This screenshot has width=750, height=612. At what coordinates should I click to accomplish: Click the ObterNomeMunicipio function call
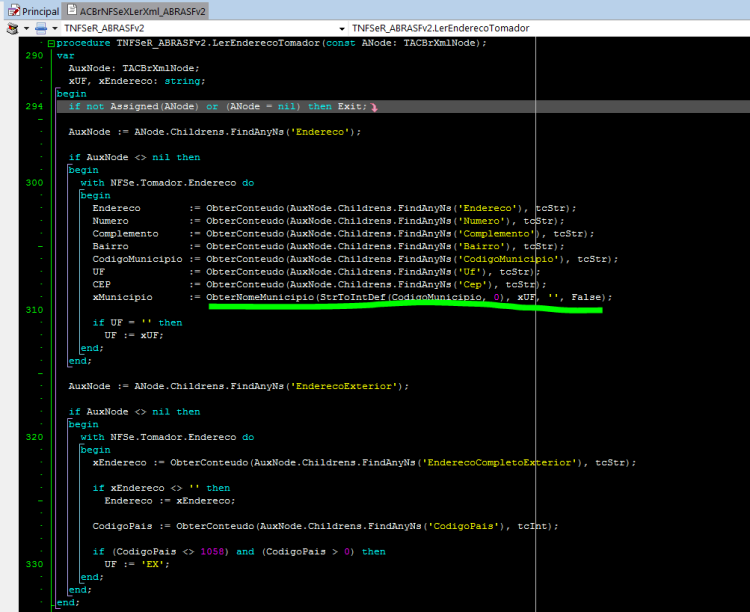[260, 297]
